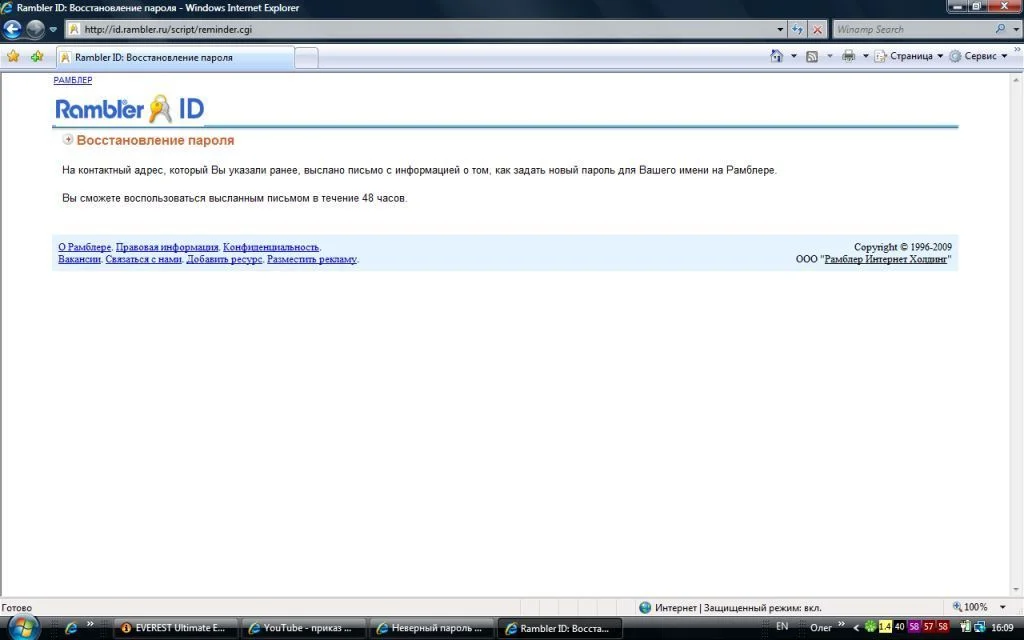Click the Copyright © 1996-2009 text
The width and height of the screenshot is (1024, 640).
coord(903,247)
